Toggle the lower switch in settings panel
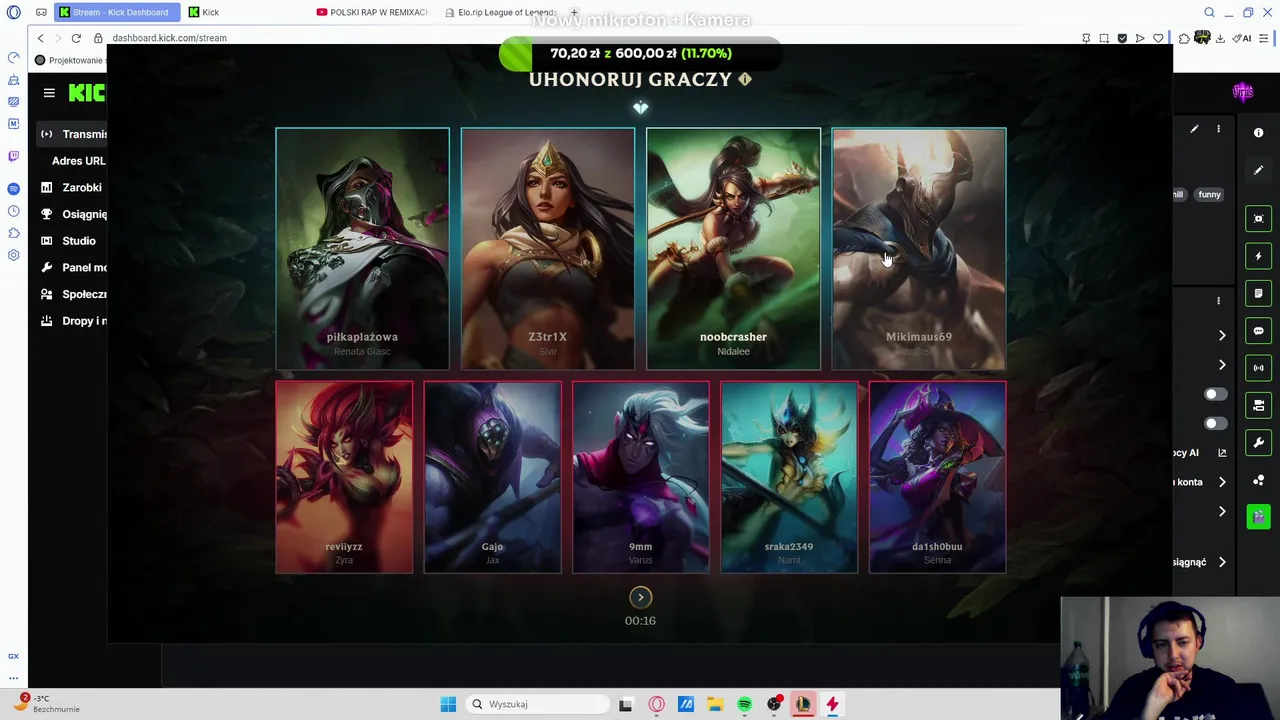Image resolution: width=1280 pixels, height=720 pixels. (1216, 423)
